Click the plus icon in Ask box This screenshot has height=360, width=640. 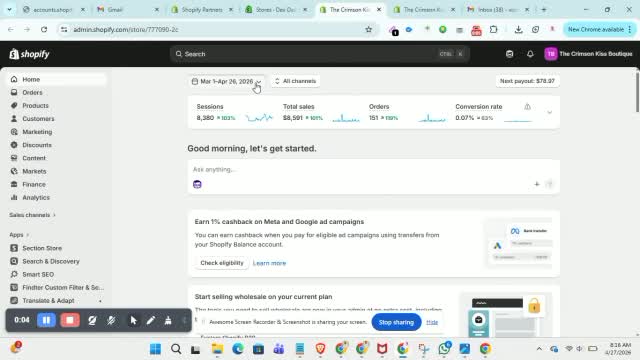click(x=537, y=184)
